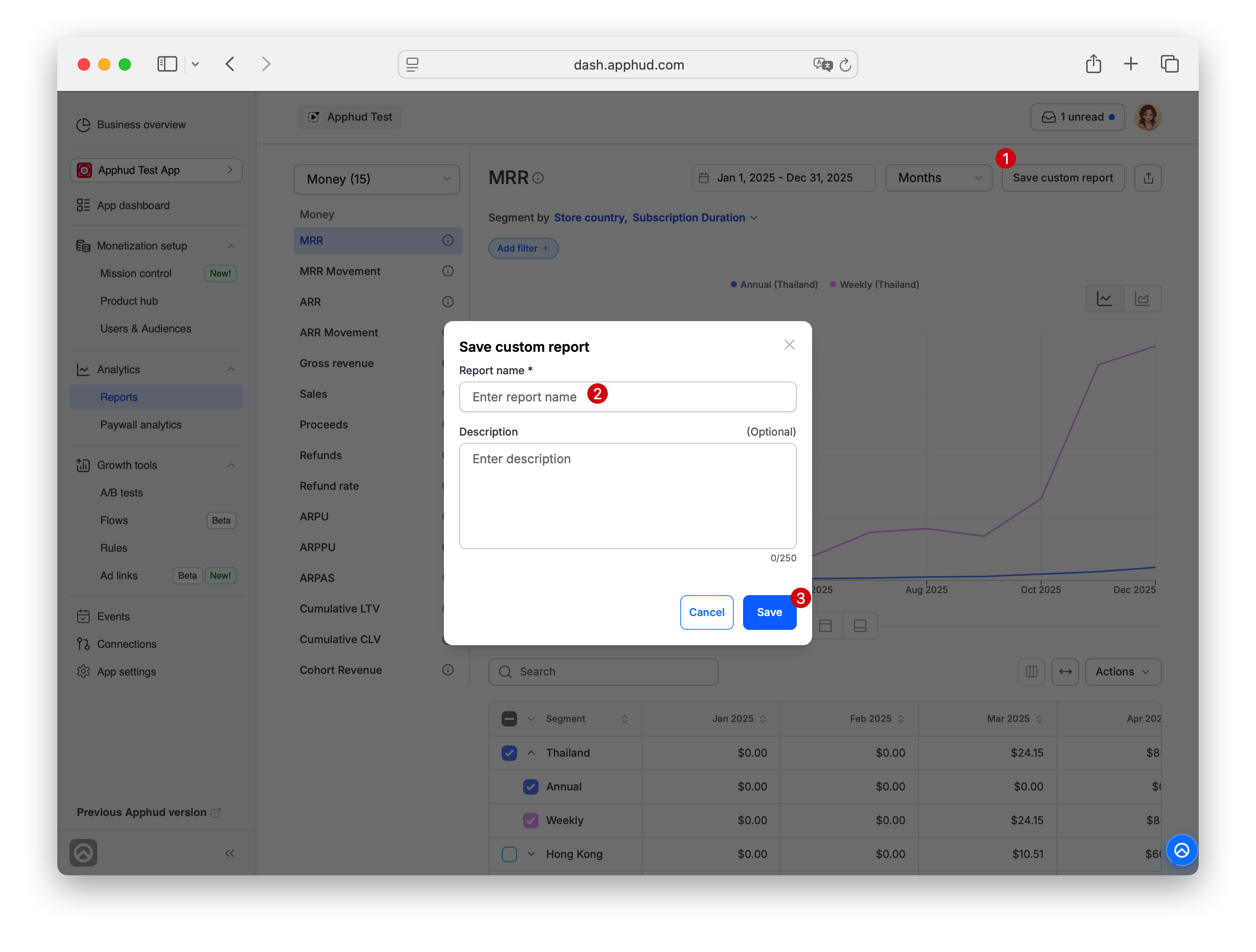Open user profile avatar
The height and width of the screenshot is (952, 1256).
click(1148, 117)
